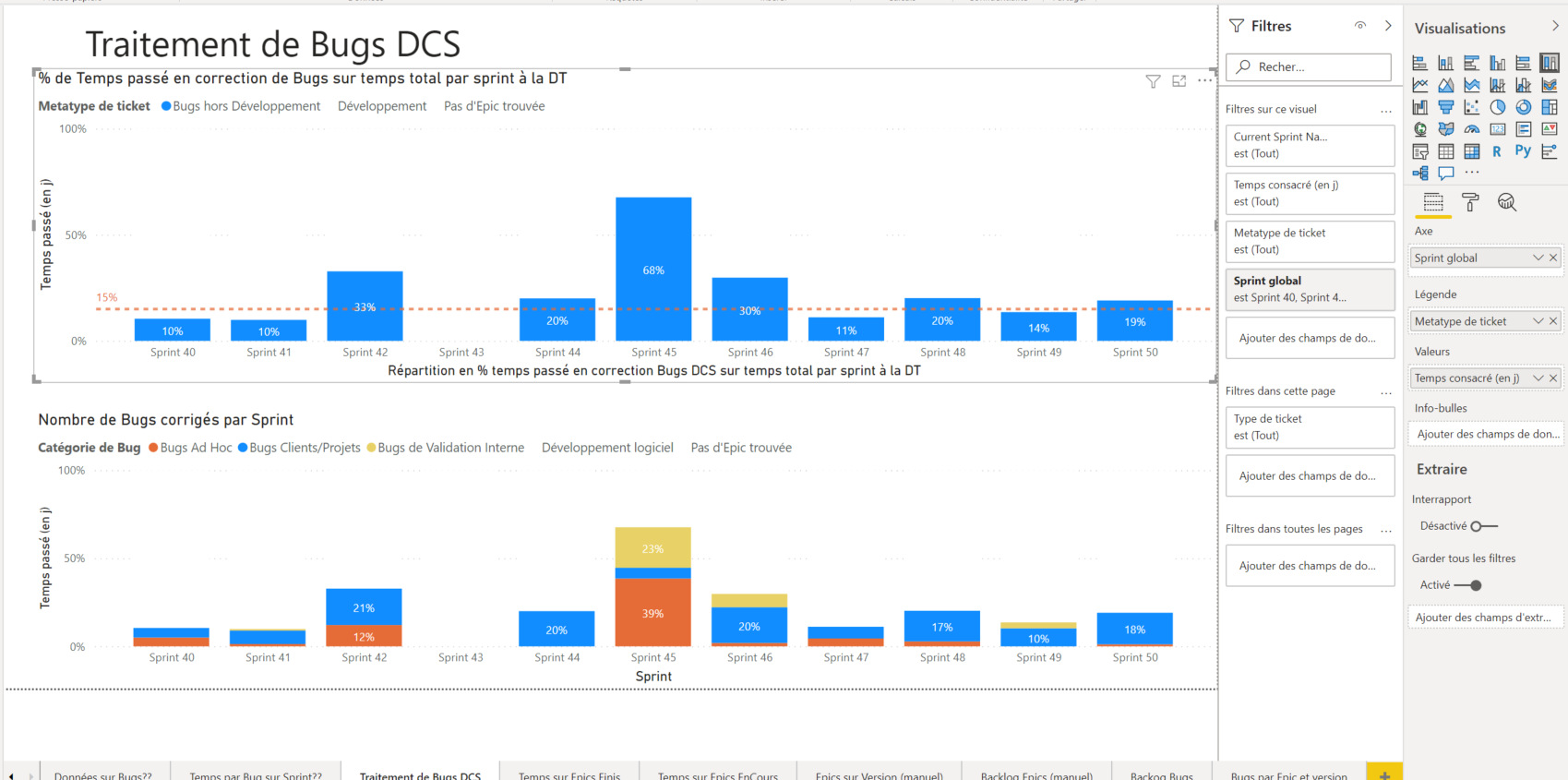Go to the Epics sur Version (manuel) tab
The width and height of the screenshot is (1568, 780).
tap(880, 775)
